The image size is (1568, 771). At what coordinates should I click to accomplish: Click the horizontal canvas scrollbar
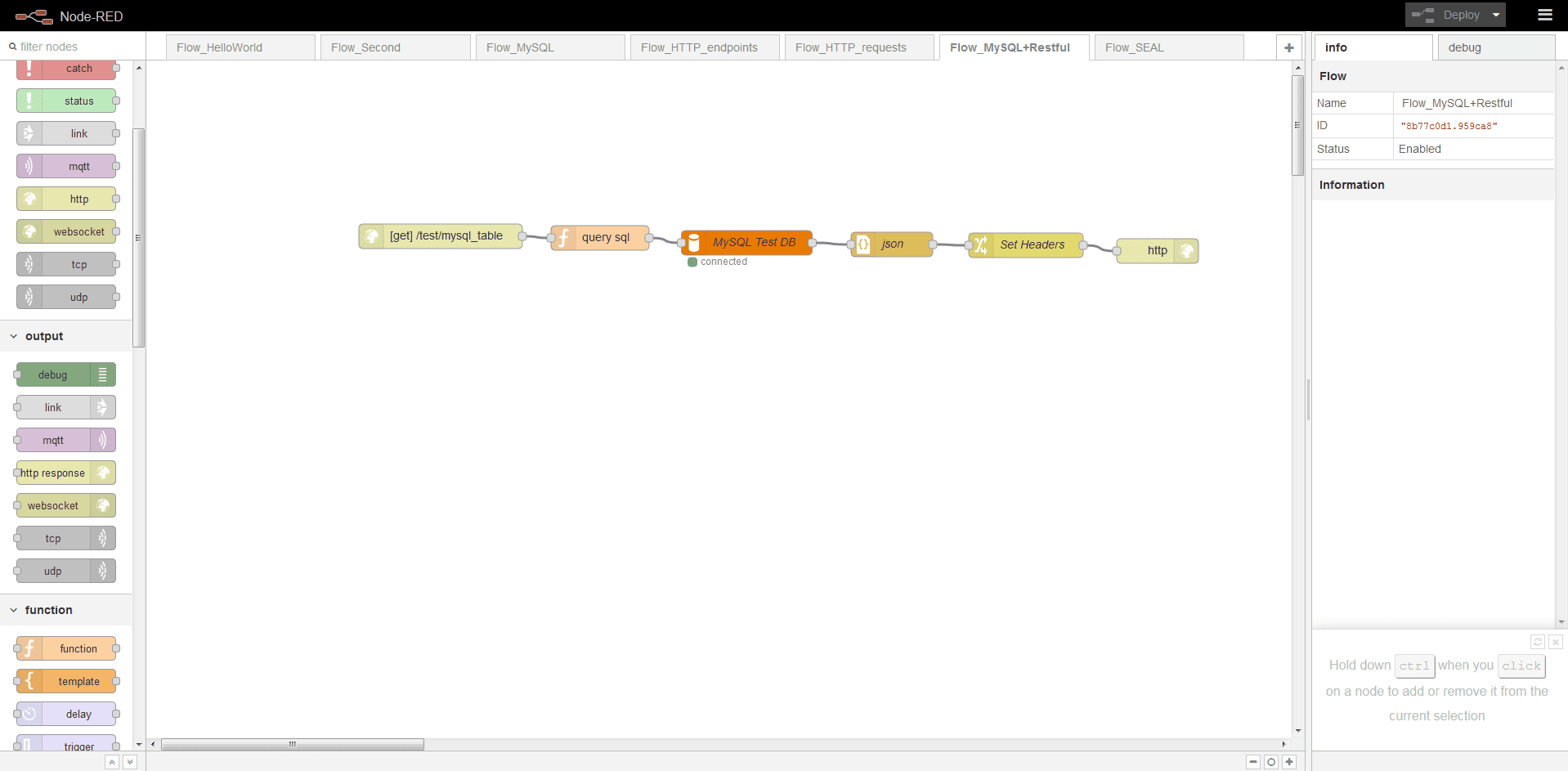tap(293, 744)
